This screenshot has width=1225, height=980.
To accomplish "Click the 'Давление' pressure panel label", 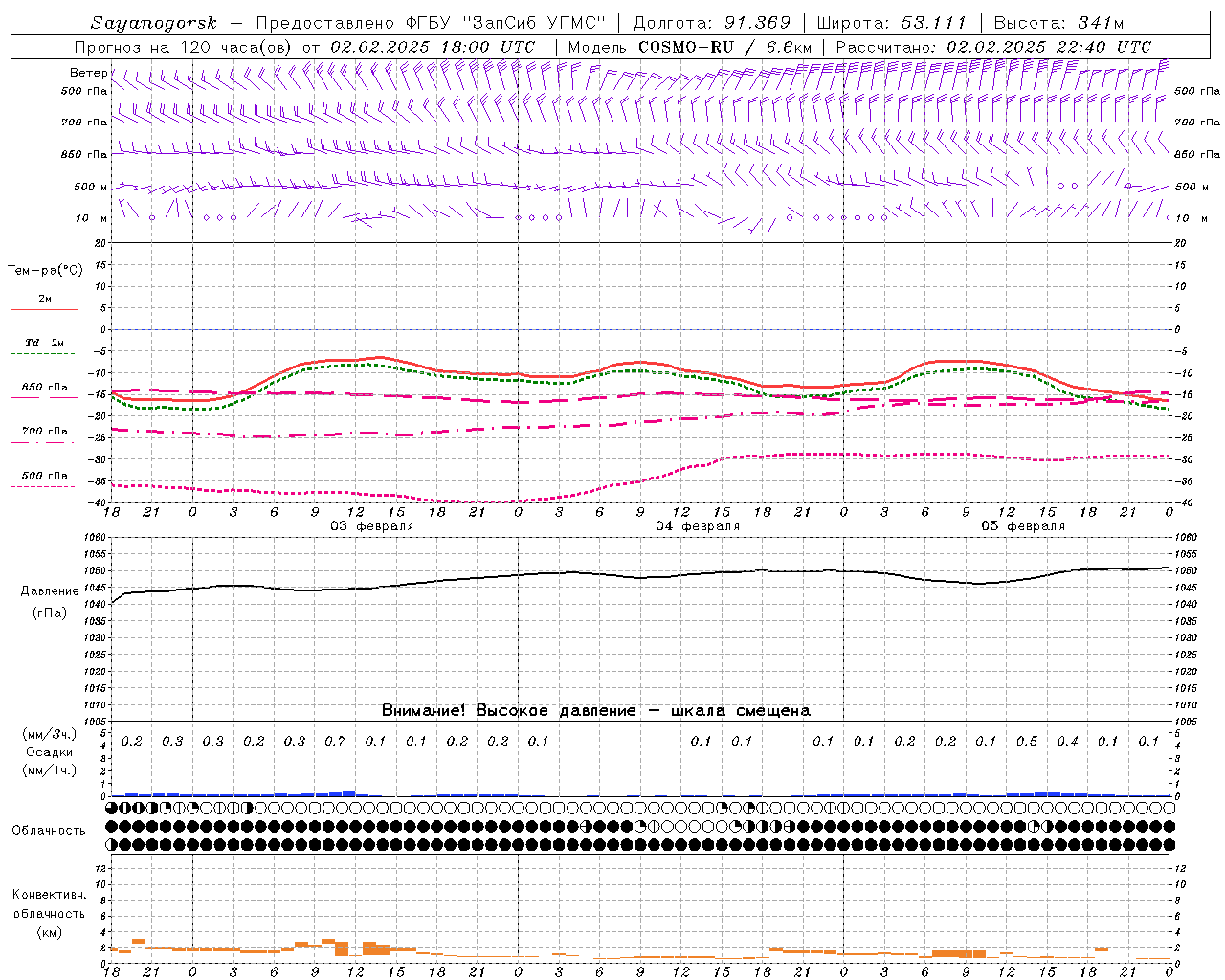I will click(x=50, y=591).
